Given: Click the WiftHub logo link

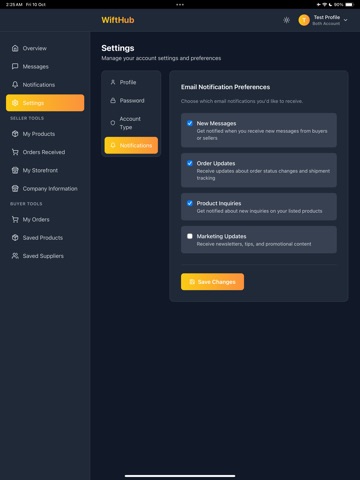Looking at the screenshot, I should coord(118,20).
